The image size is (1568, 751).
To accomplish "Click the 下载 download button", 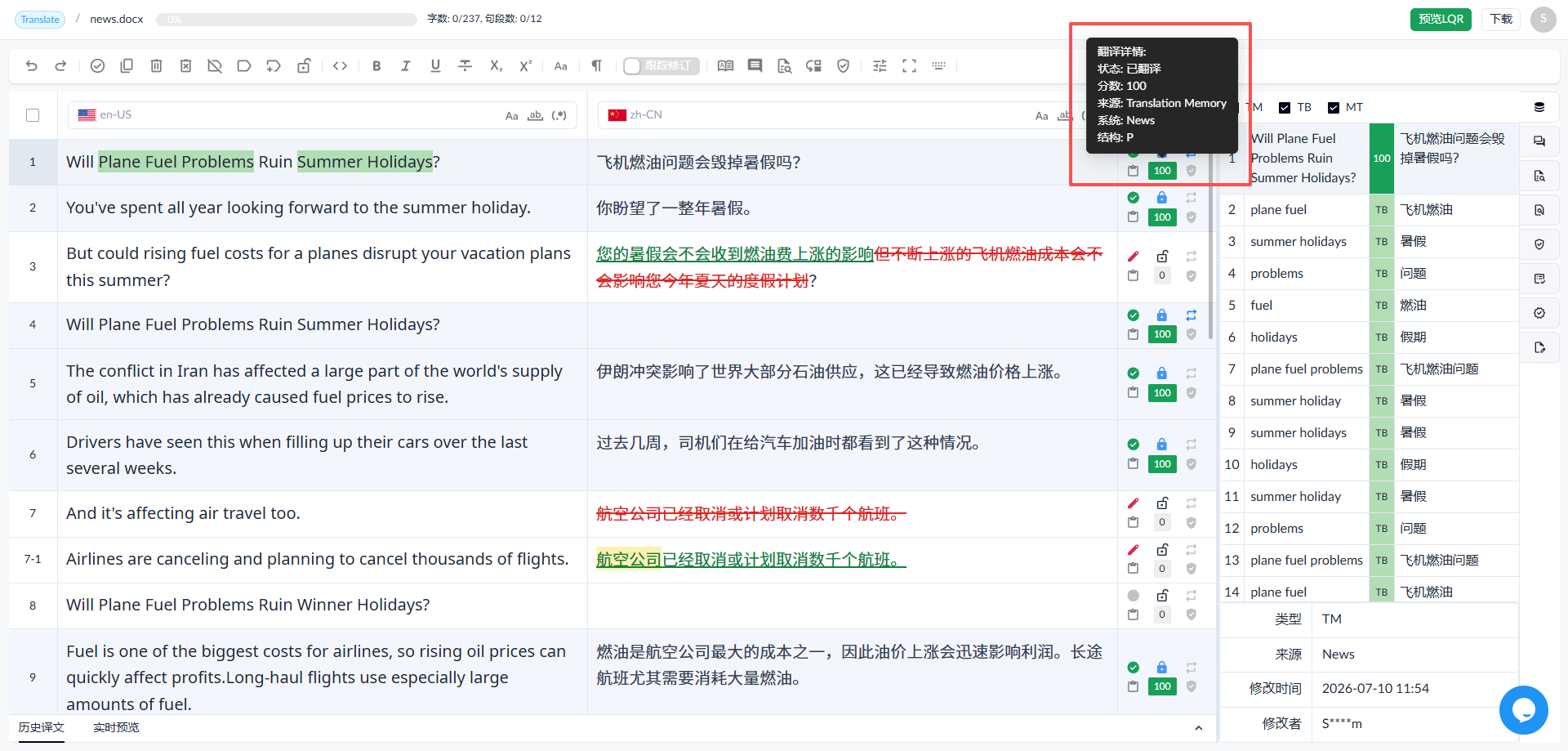I will pos(1501,19).
